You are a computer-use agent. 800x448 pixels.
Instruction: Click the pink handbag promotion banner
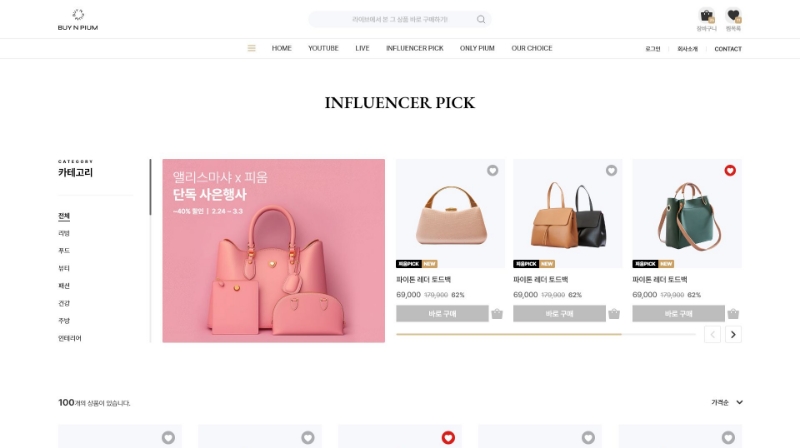coord(273,251)
